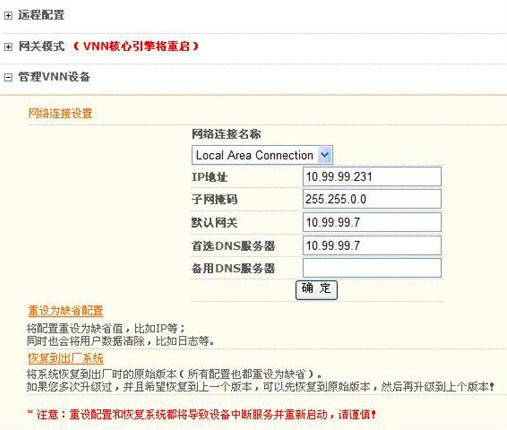Open the Local Area Connection dropdown arrow
The width and height of the screenshot is (507, 430).
tap(325, 155)
